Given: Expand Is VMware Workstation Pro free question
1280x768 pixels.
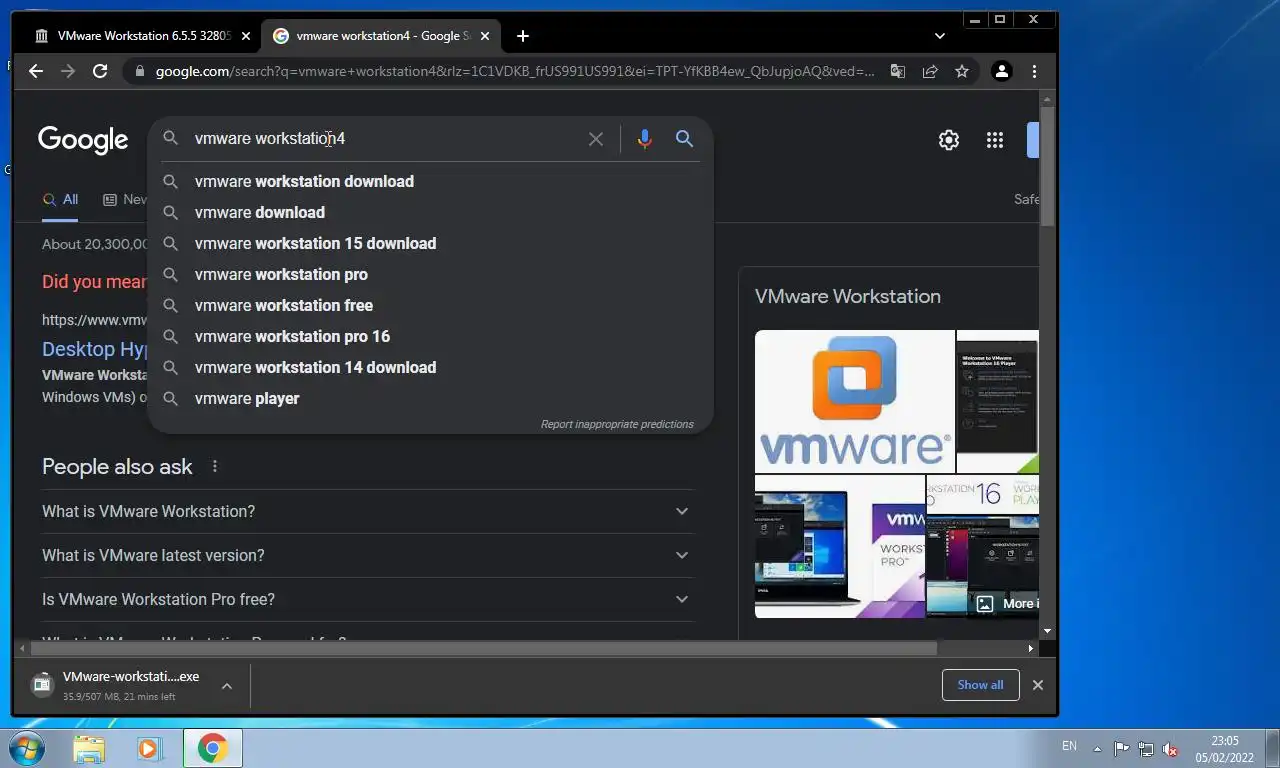Looking at the screenshot, I should coord(367,599).
